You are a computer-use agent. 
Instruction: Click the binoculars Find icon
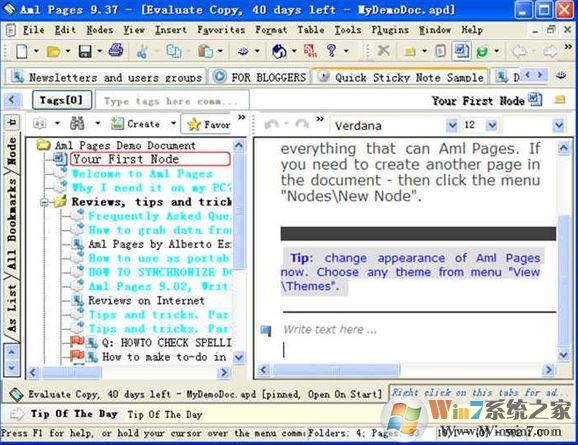click(x=77, y=124)
